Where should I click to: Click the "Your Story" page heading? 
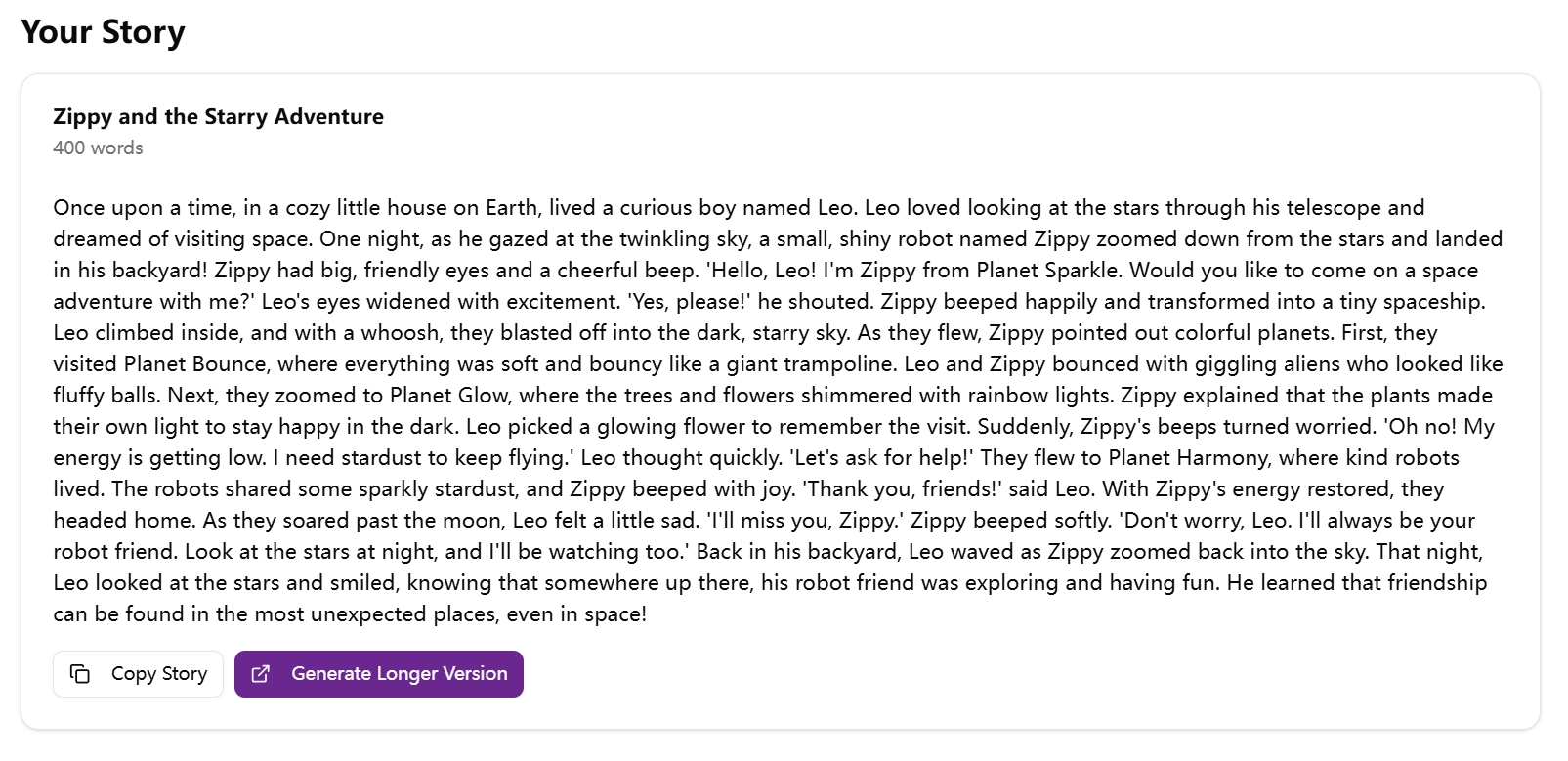click(104, 32)
